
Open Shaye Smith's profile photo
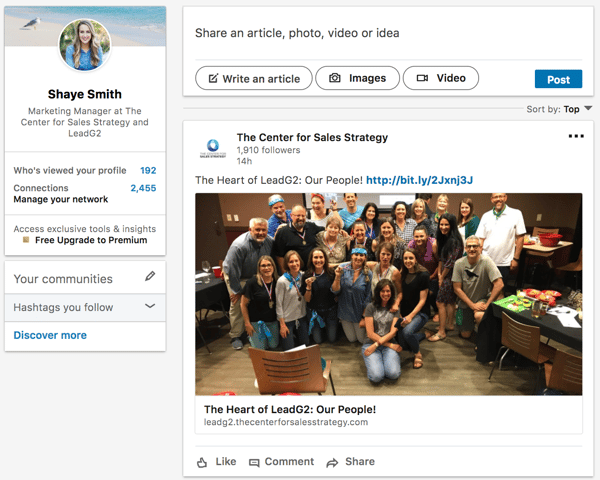click(85, 45)
